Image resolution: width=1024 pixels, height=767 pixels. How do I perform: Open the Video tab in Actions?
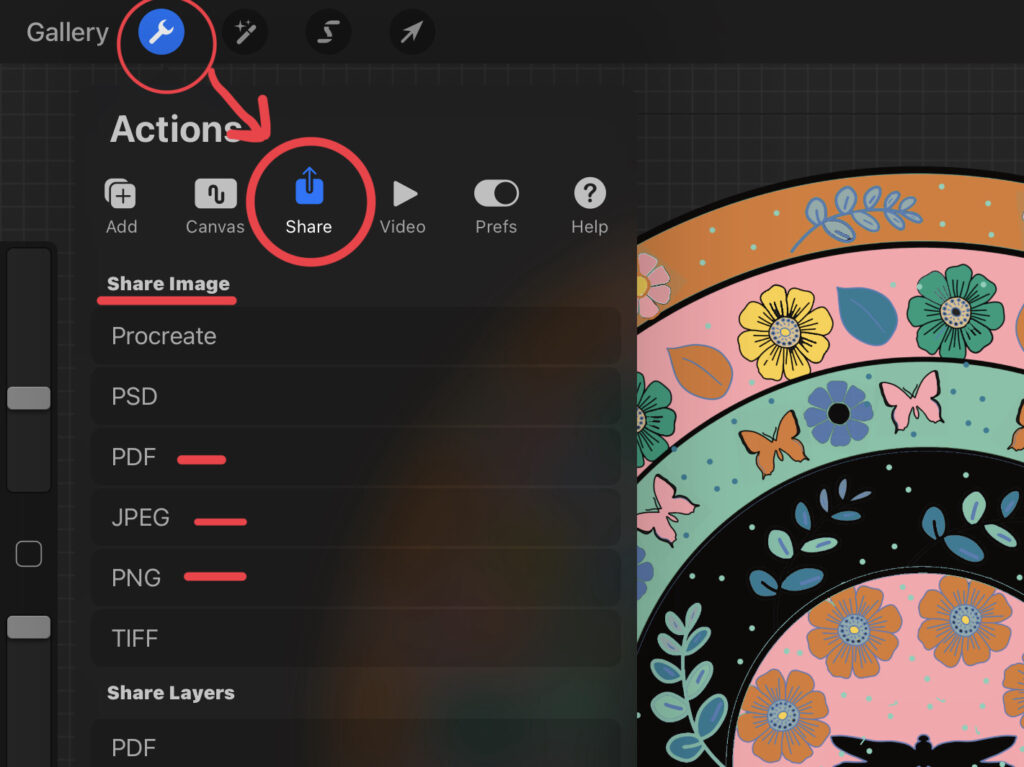[x=403, y=206]
